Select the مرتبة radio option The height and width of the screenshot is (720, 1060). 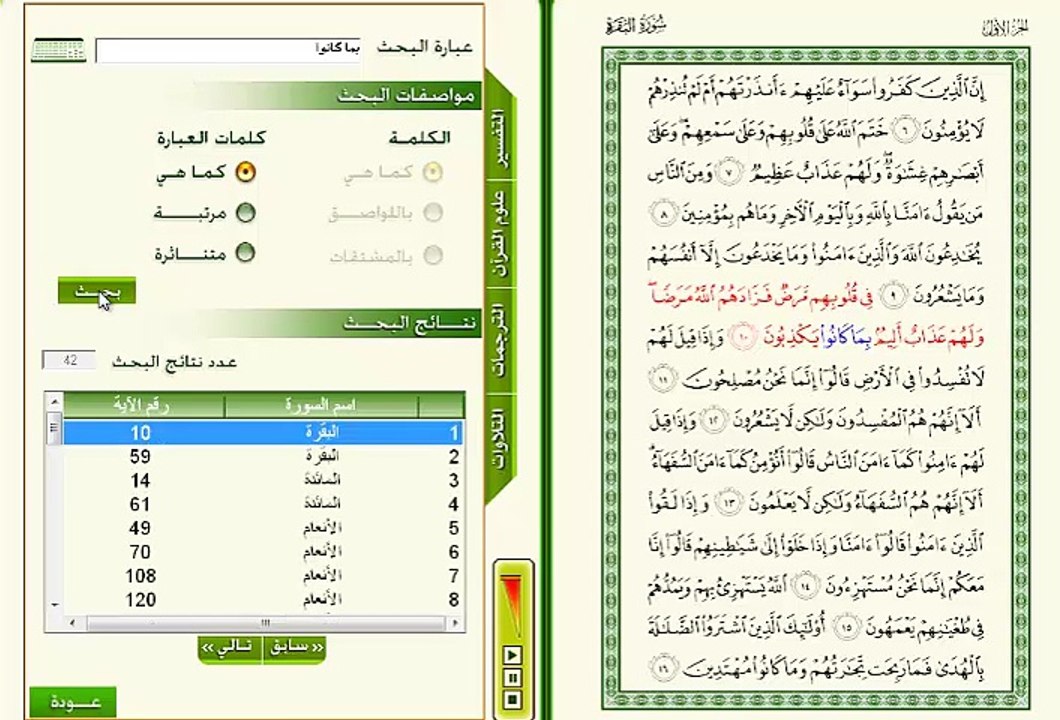[x=245, y=213]
